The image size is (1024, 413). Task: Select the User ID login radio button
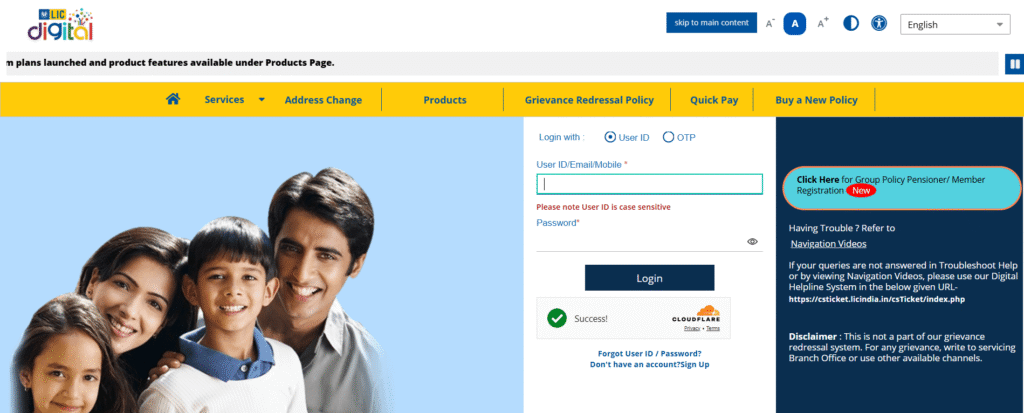[x=611, y=137]
